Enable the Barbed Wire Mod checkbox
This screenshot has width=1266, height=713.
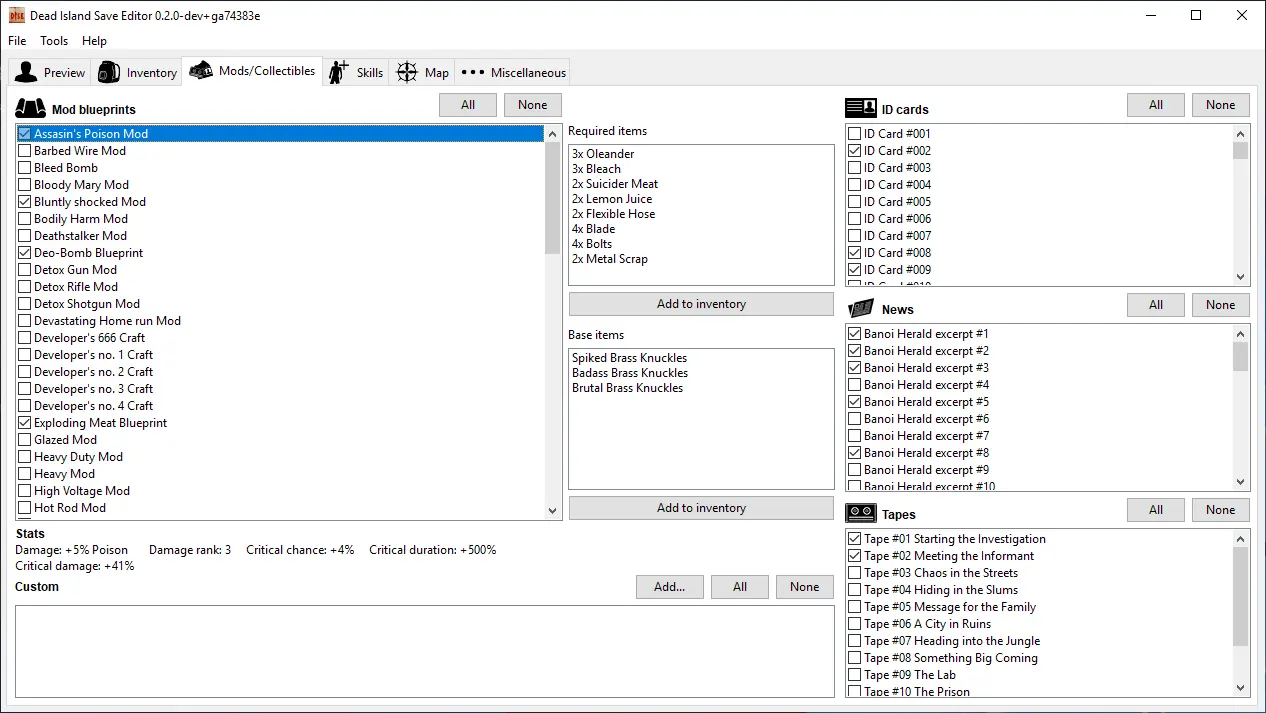point(25,151)
